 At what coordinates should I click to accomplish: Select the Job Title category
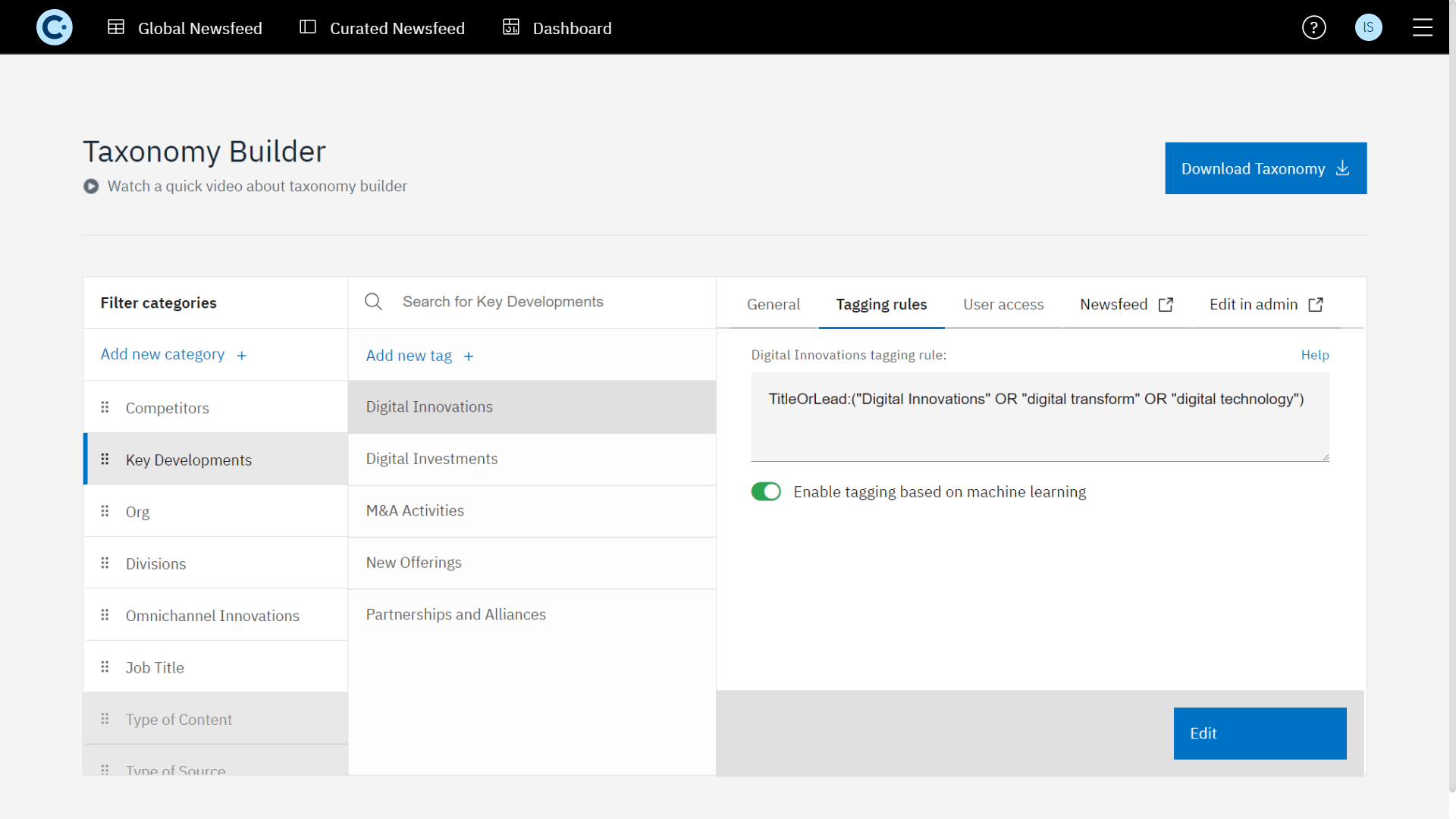tap(215, 667)
